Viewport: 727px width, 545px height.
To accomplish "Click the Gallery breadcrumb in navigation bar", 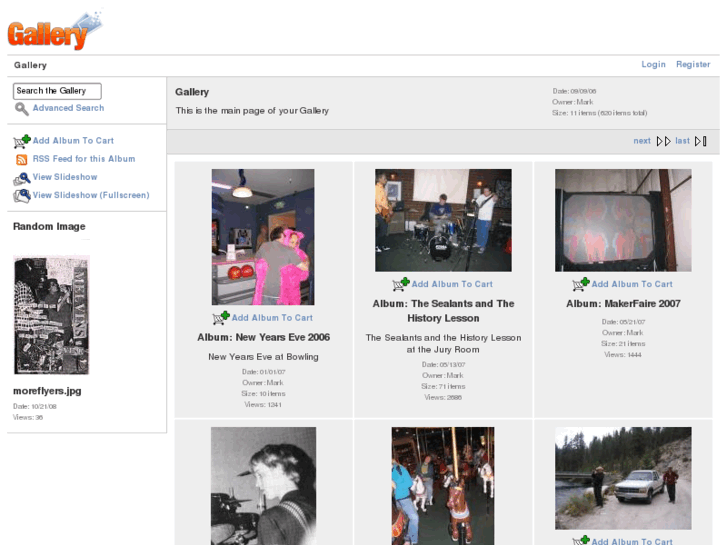I will pyautogui.click(x=30, y=65).
